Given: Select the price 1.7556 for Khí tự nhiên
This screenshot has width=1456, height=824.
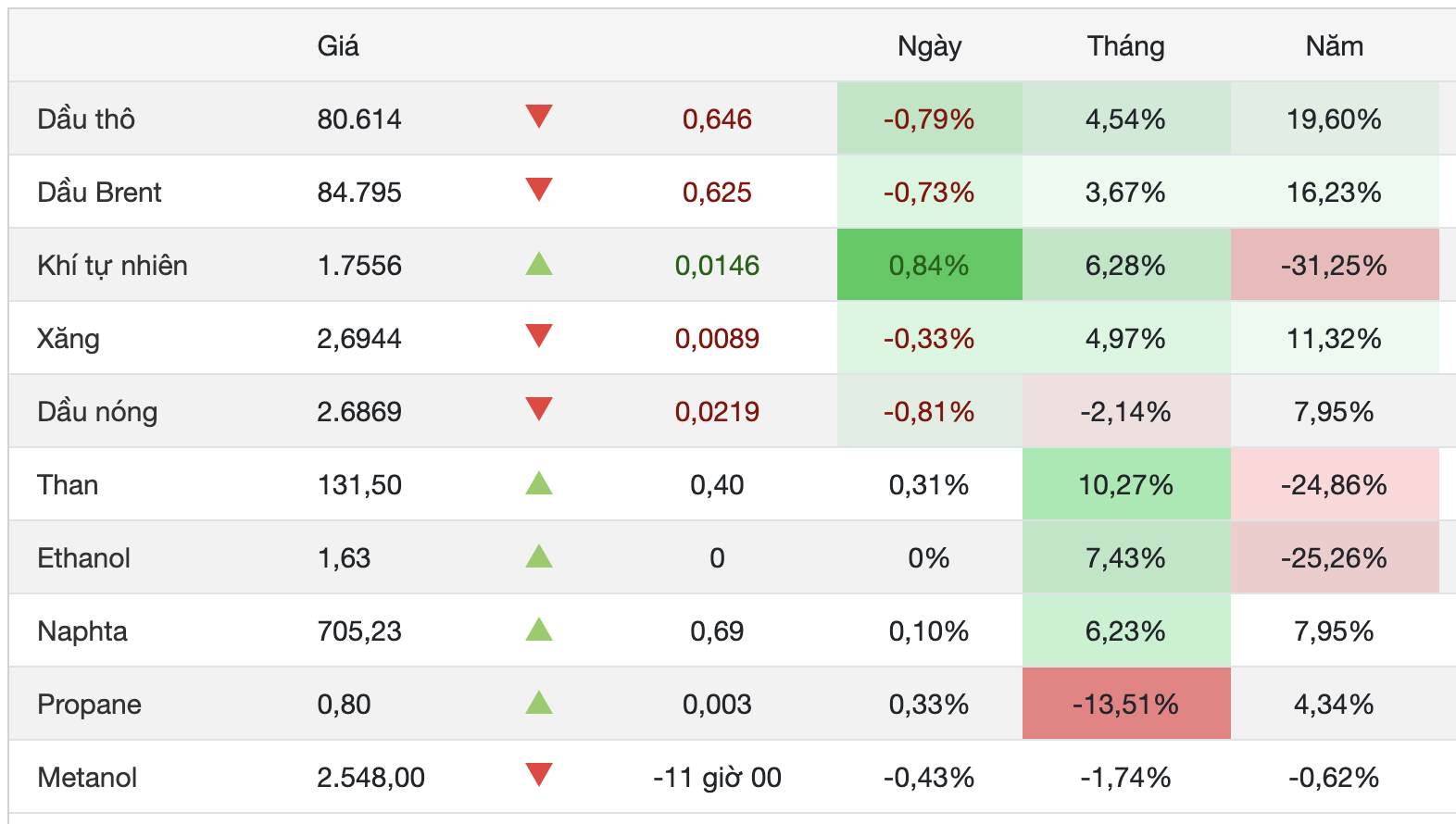Looking at the screenshot, I should (x=359, y=266).
